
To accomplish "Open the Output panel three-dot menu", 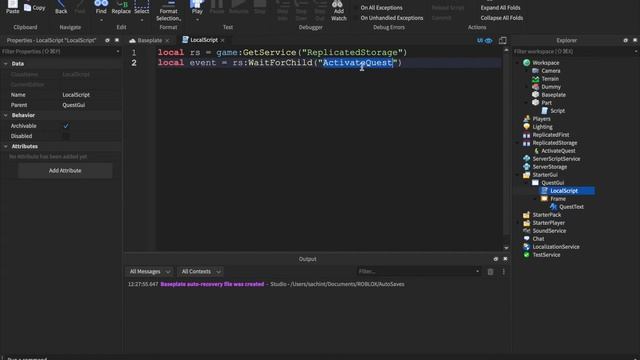I will [503, 271].
